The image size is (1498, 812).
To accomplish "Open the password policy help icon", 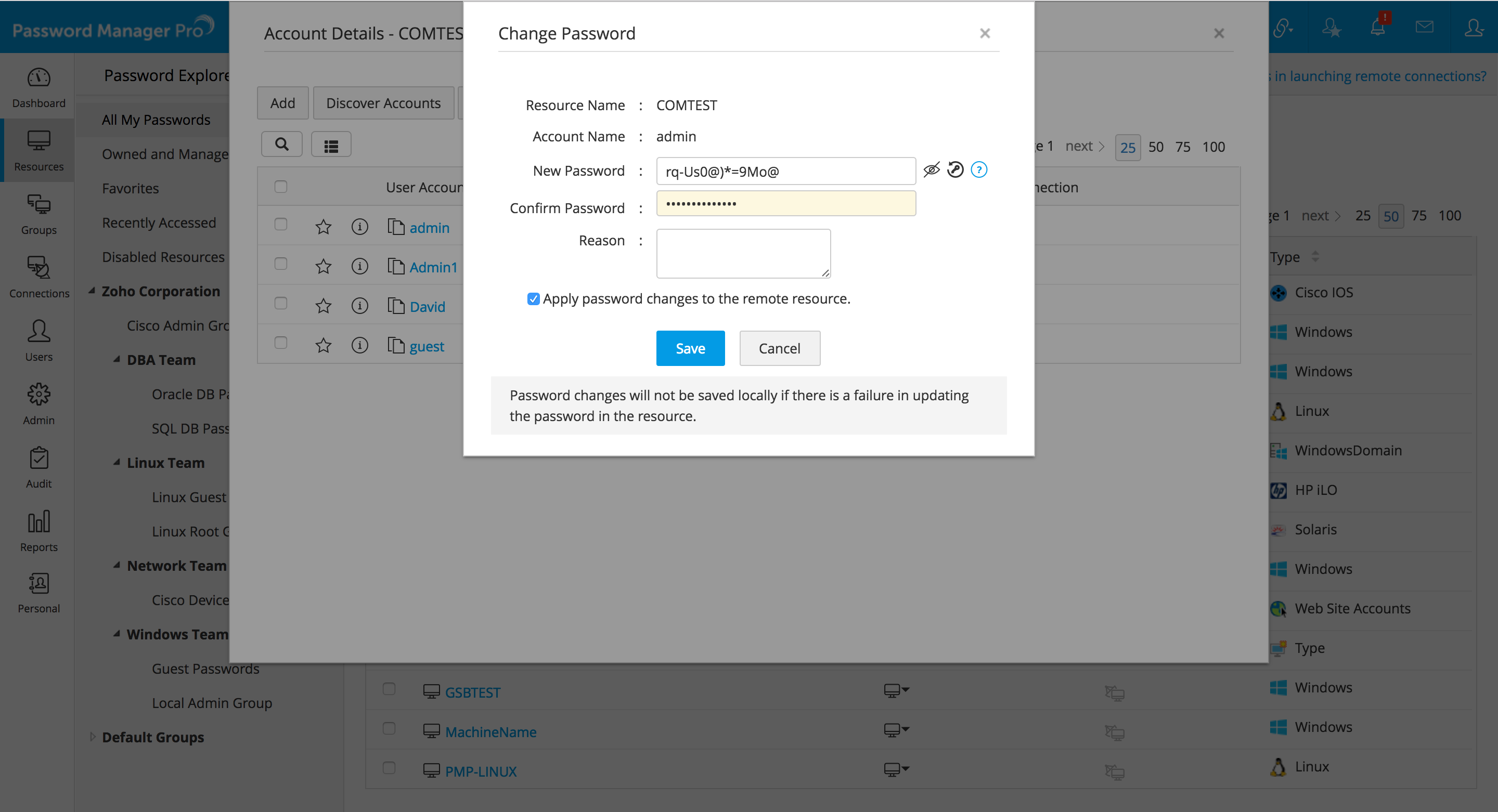I will coord(979,169).
